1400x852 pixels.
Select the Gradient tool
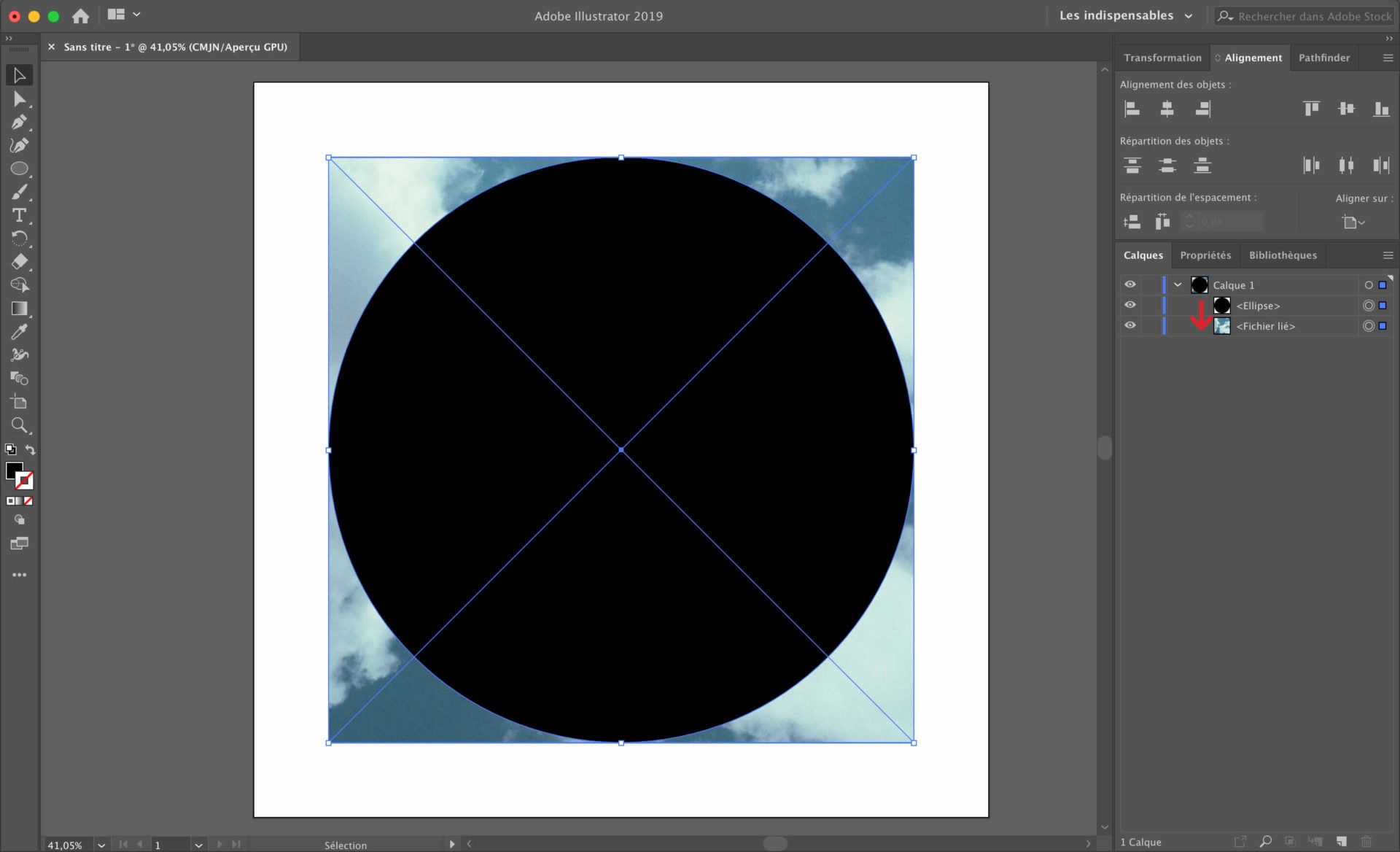pyautogui.click(x=19, y=309)
